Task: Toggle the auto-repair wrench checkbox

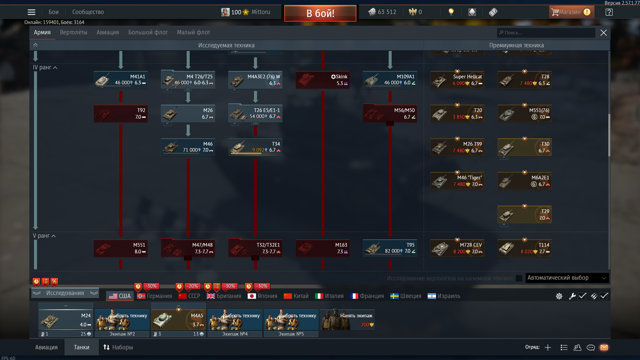Action: tap(582, 296)
